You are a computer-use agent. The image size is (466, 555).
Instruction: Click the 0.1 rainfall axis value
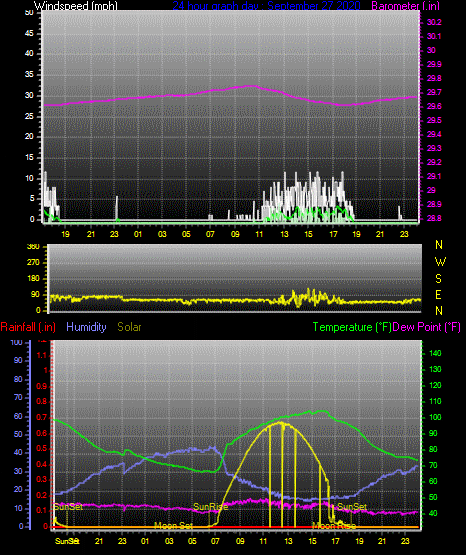click(41, 510)
